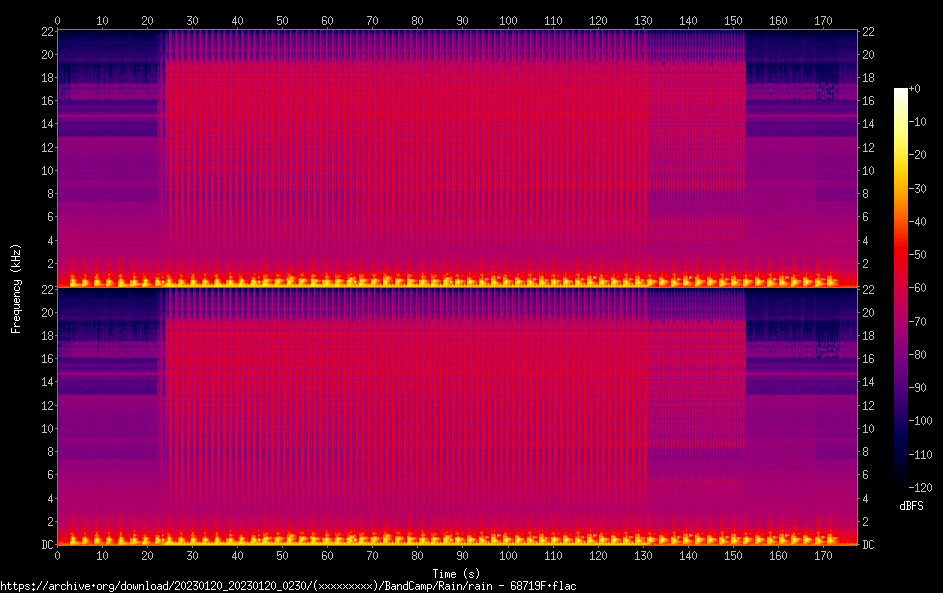Click the 170 tick on the top time axis
943x593 pixels.
coord(822,19)
